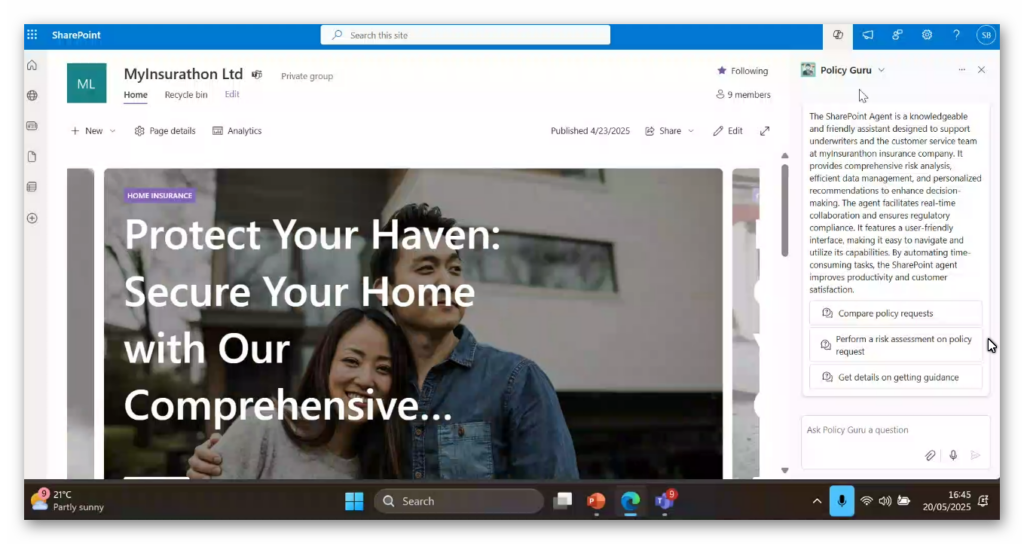The image size is (1024, 544).
Task: Click the Edit navigation link
Action: [x=232, y=94]
